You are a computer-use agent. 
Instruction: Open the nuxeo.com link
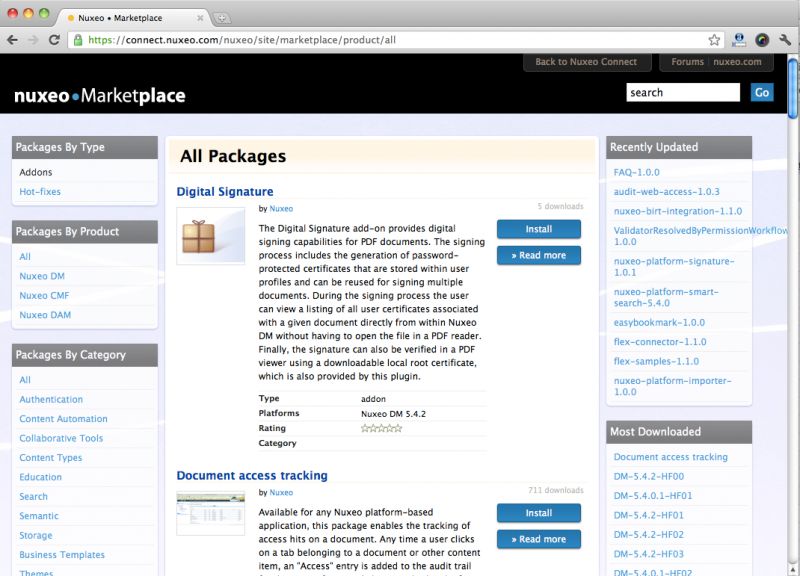tap(737, 62)
